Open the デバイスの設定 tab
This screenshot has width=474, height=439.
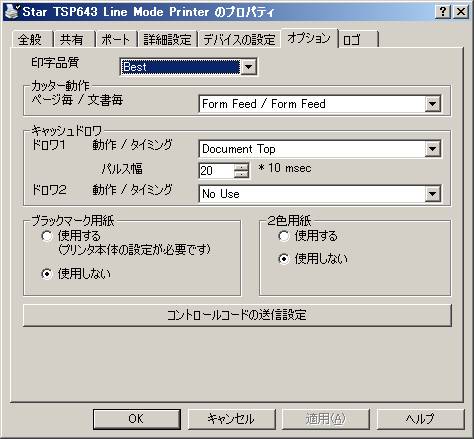point(239,40)
